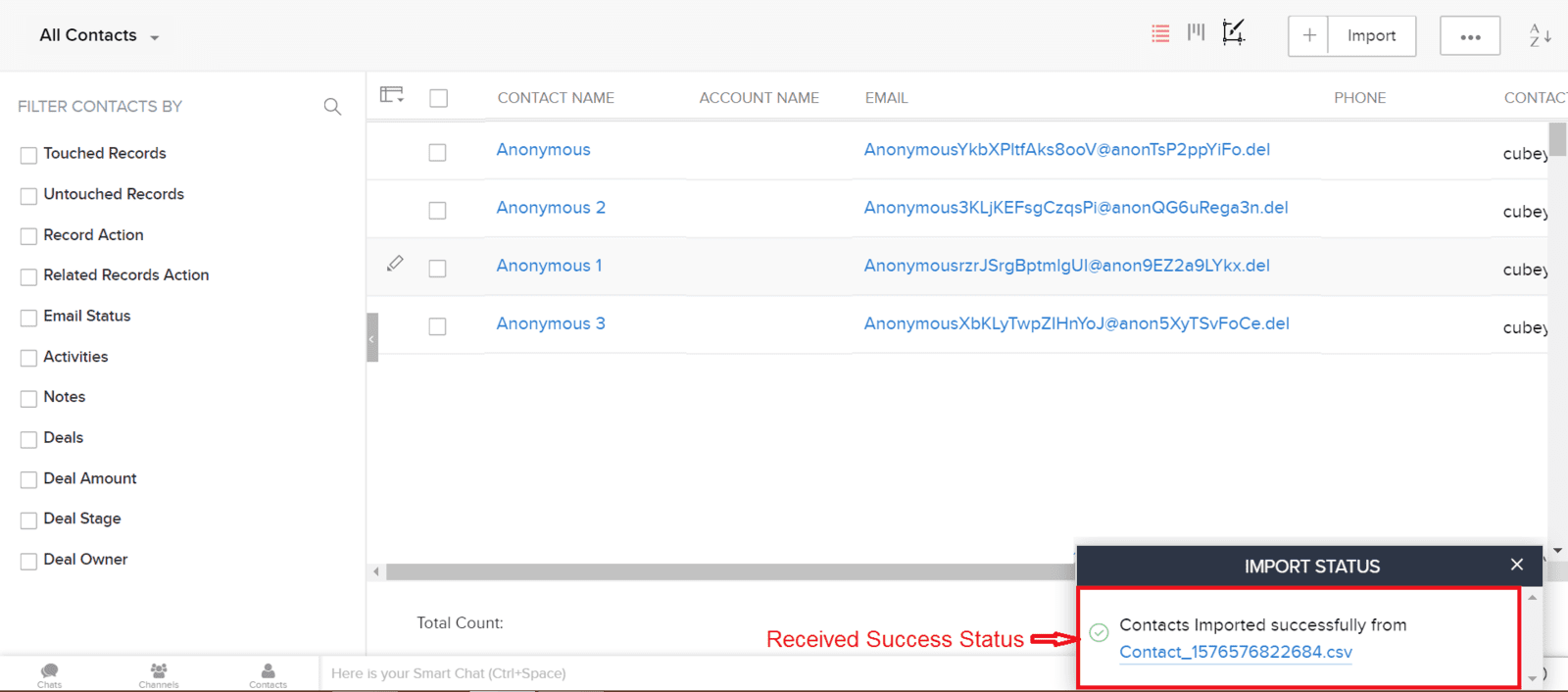Click email AnonymousrzrJSrgBptmlgUl address
The height and width of the screenshot is (692, 1568).
point(1066,266)
